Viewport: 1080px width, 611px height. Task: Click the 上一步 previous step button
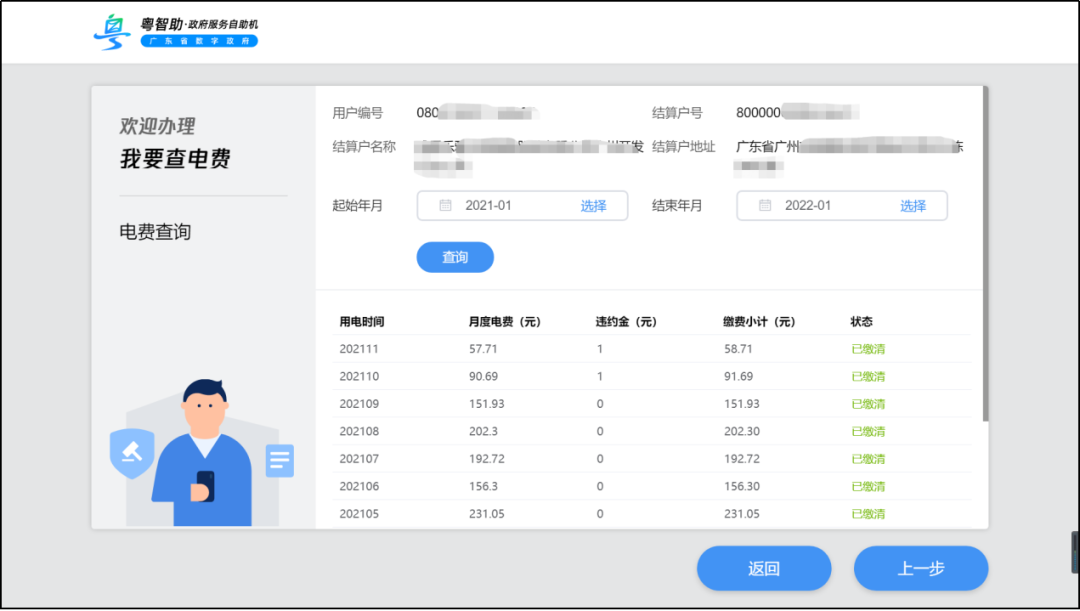point(920,568)
